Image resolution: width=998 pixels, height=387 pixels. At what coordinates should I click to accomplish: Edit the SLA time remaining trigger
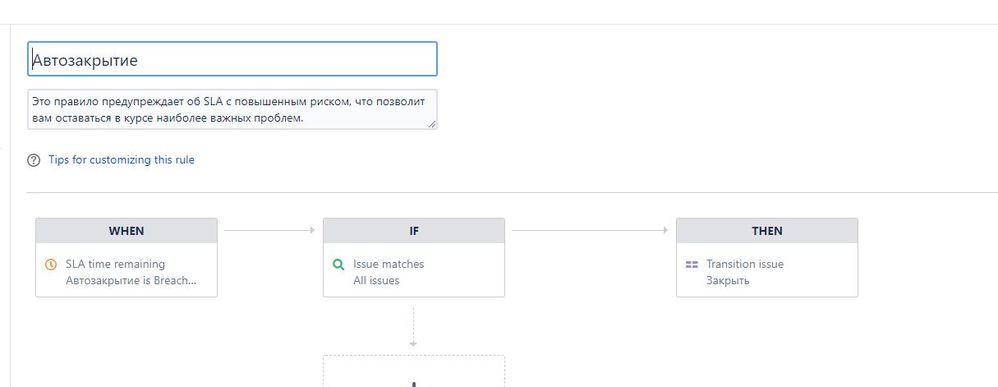115,264
